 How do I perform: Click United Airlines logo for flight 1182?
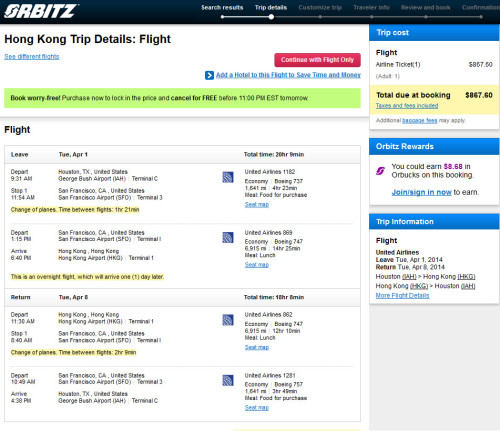click(228, 177)
